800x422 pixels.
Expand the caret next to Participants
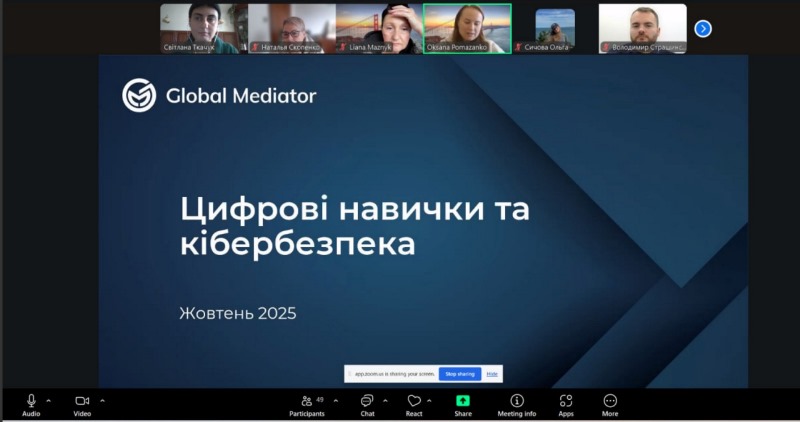pos(336,401)
